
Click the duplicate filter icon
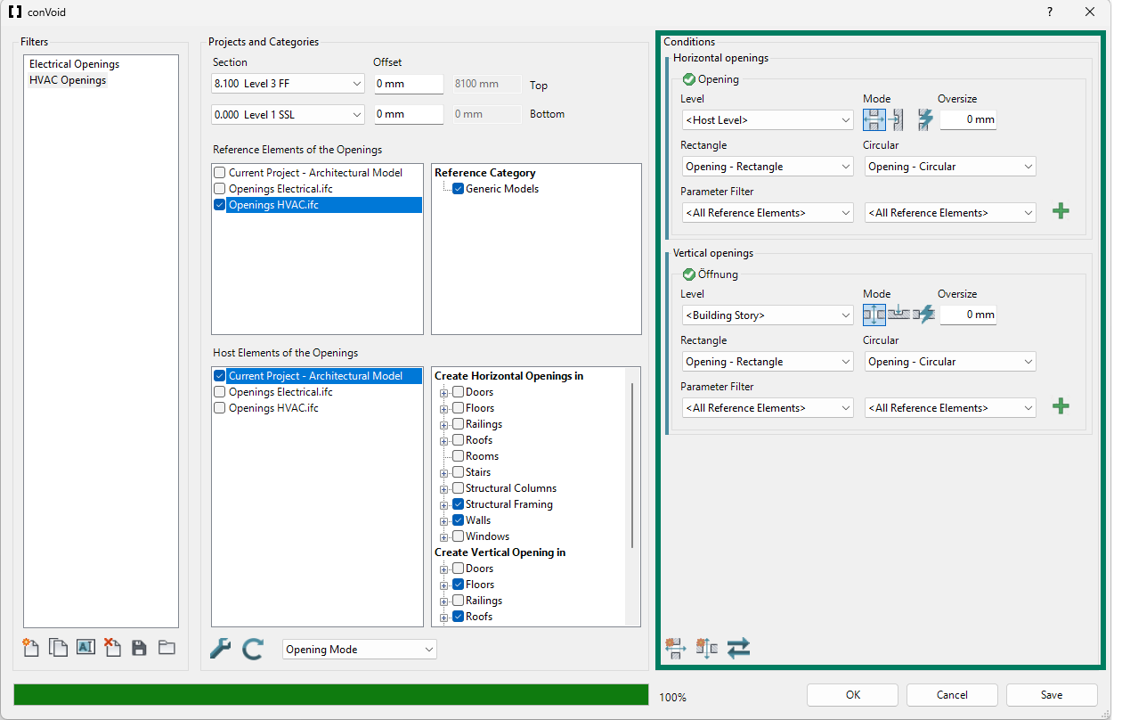58,648
